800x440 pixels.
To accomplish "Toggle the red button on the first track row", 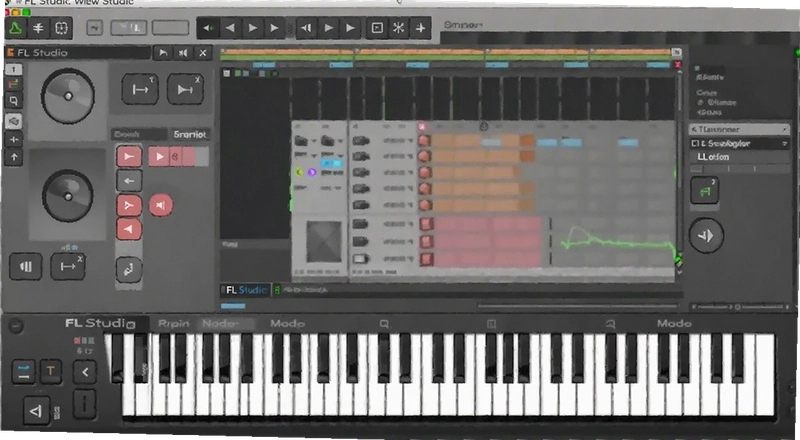I will [424, 140].
